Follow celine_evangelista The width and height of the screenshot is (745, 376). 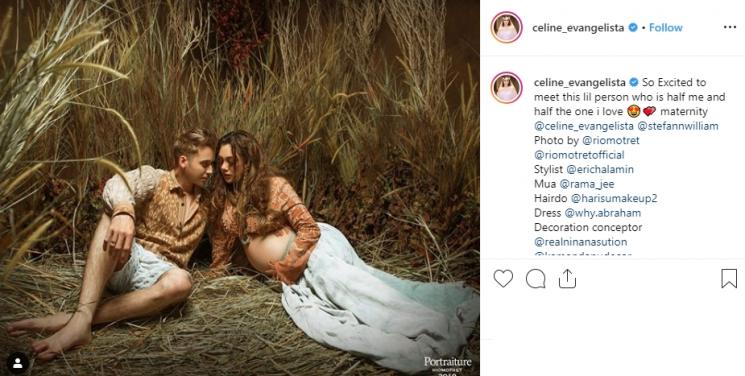[666, 28]
